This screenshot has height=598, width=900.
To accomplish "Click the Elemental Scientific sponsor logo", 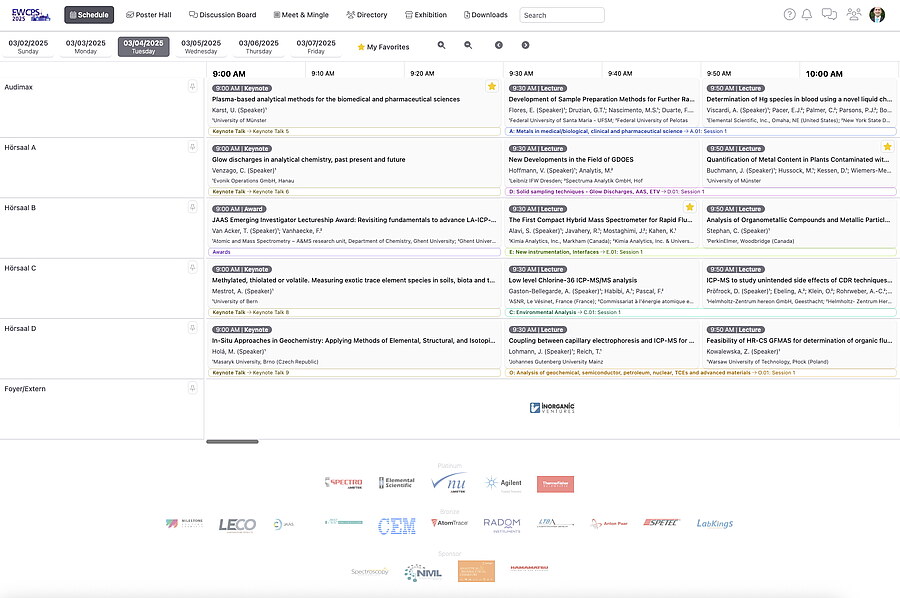I will (x=397, y=483).
